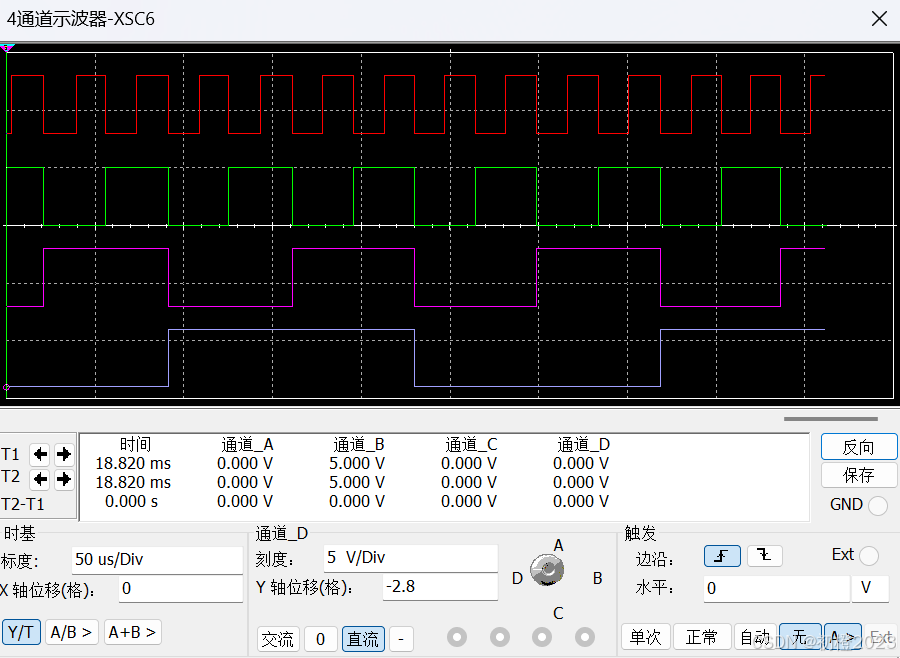This screenshot has width=900, height=658.
Task: Select knob position label C
Action: [x=558, y=613]
